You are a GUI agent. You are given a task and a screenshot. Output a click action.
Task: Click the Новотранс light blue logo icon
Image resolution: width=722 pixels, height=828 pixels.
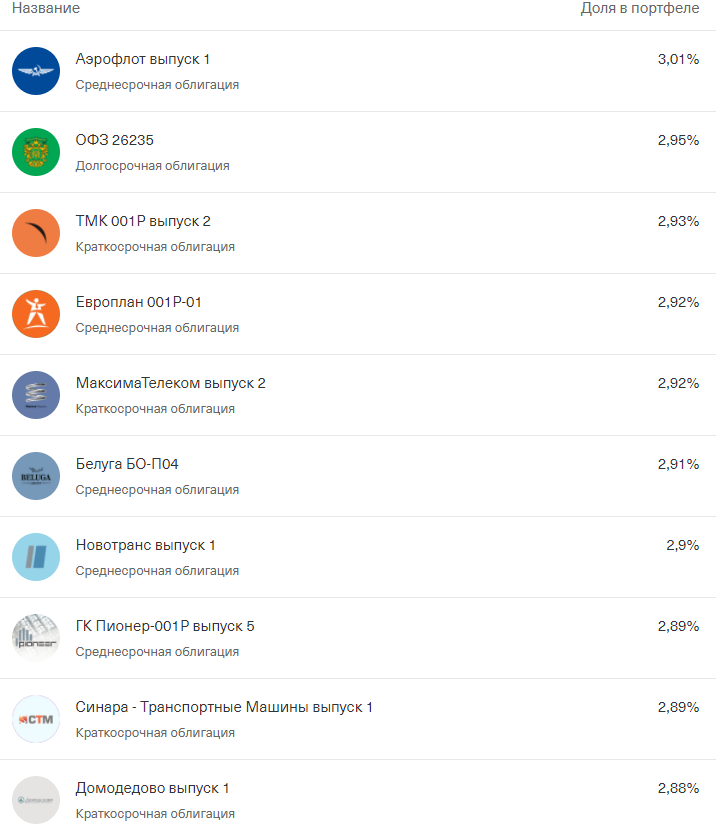36,557
